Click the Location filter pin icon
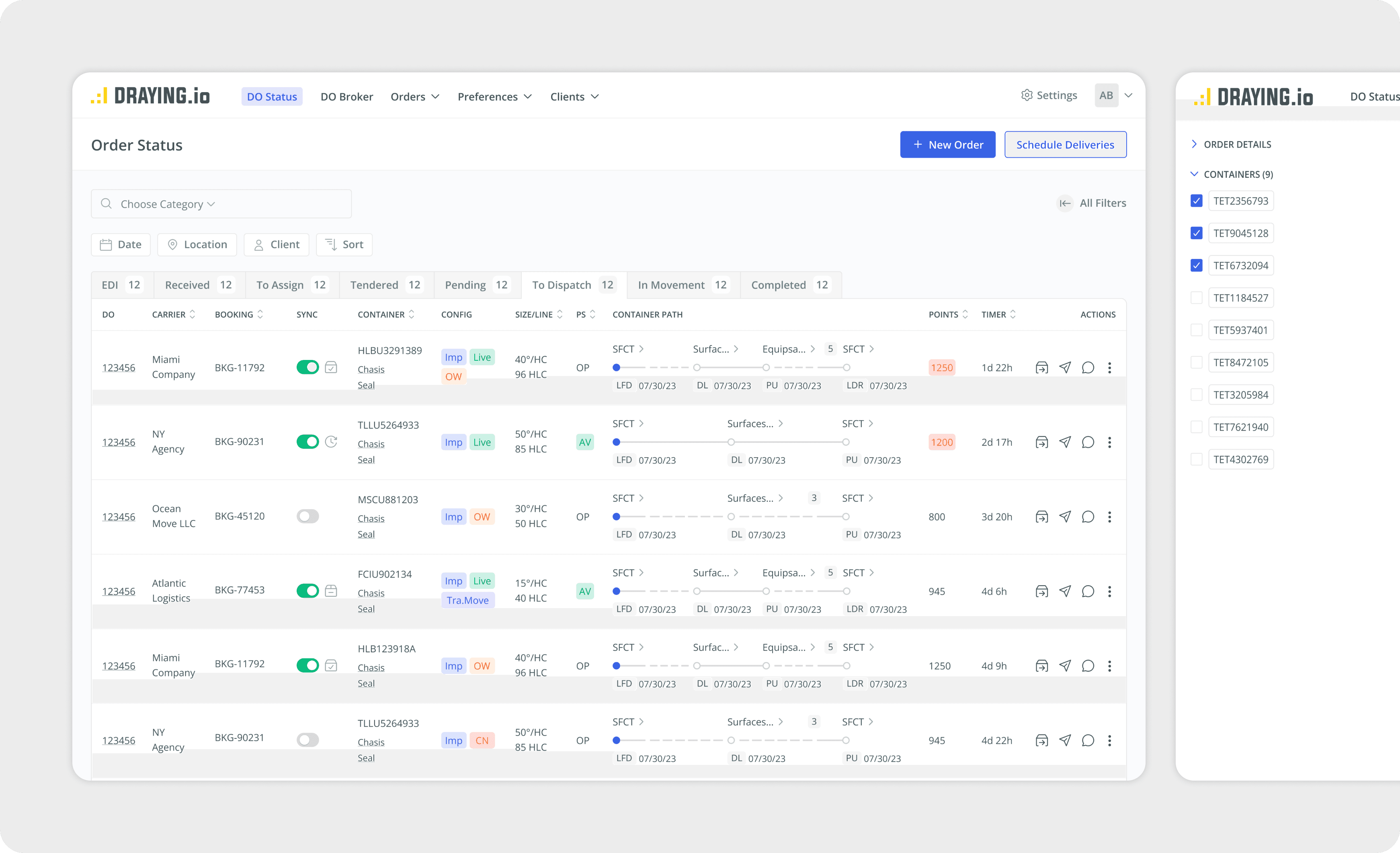This screenshot has width=1400, height=853. [x=173, y=245]
